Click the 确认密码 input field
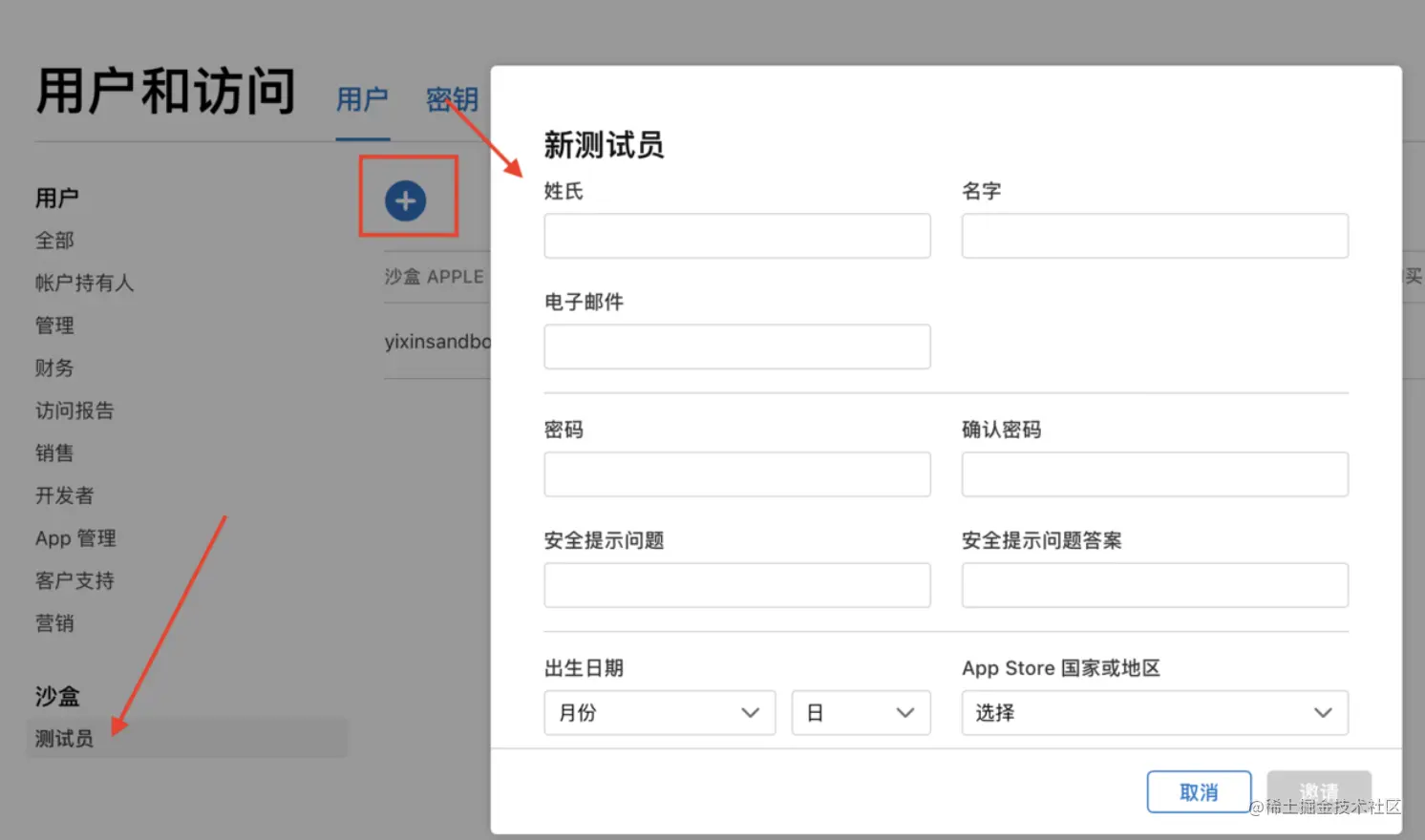The width and height of the screenshot is (1425, 840). point(1155,474)
